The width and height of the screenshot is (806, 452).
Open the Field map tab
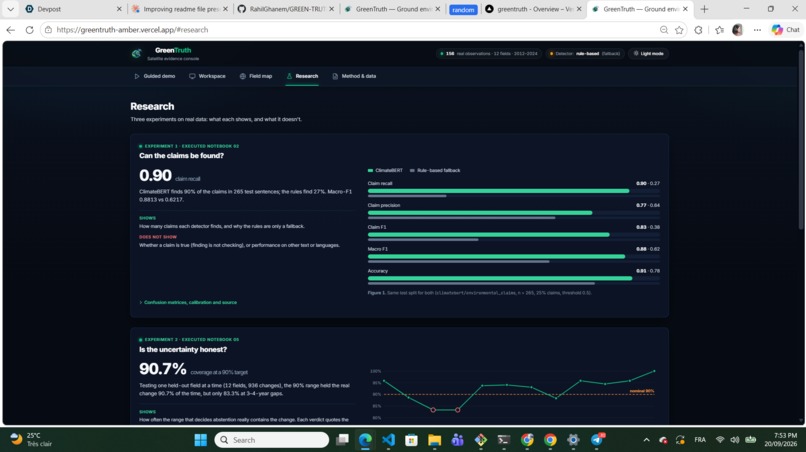coord(255,76)
